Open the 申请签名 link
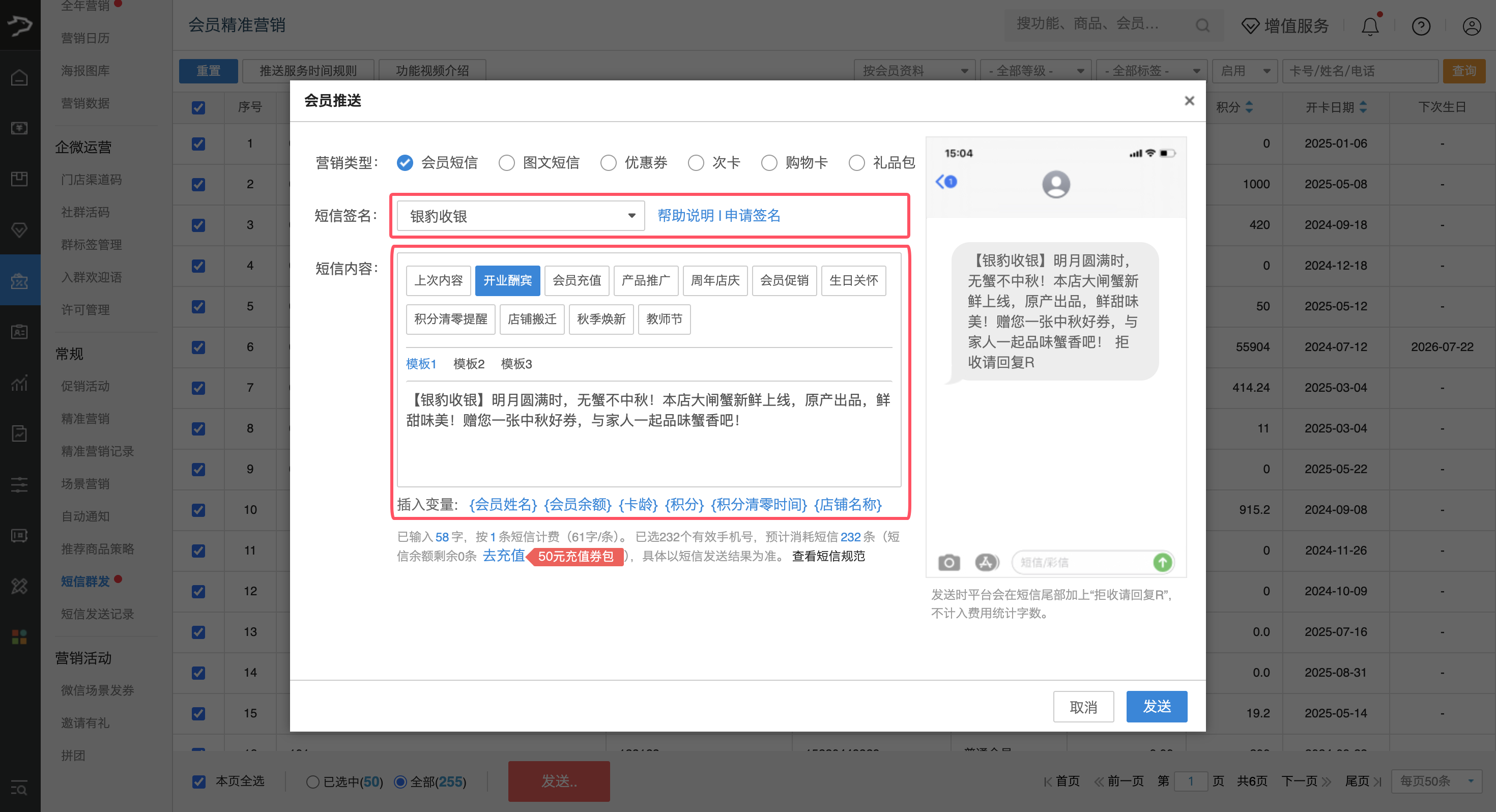Screen dimensions: 1496x812 pos(753,216)
